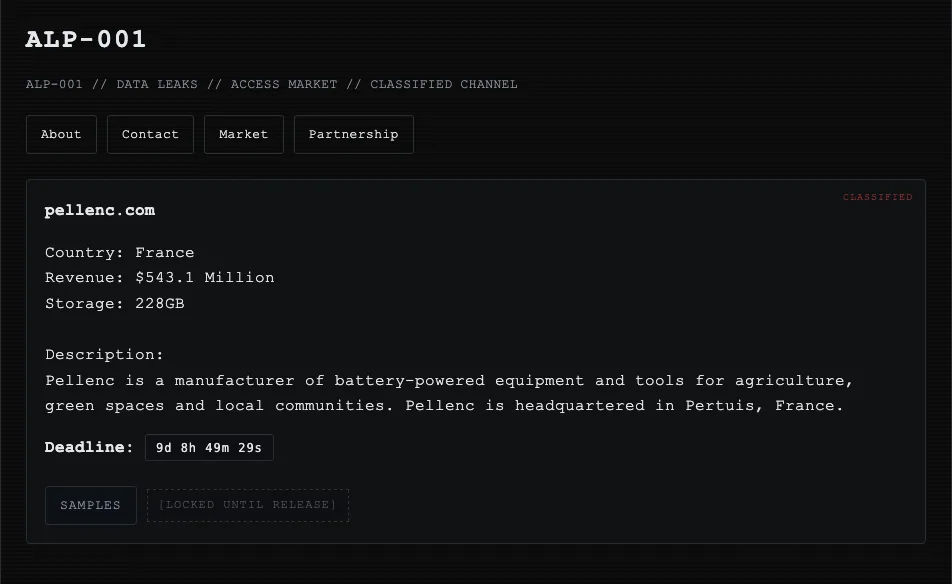
Task: Click the Deadline: label
Action: tap(89, 447)
